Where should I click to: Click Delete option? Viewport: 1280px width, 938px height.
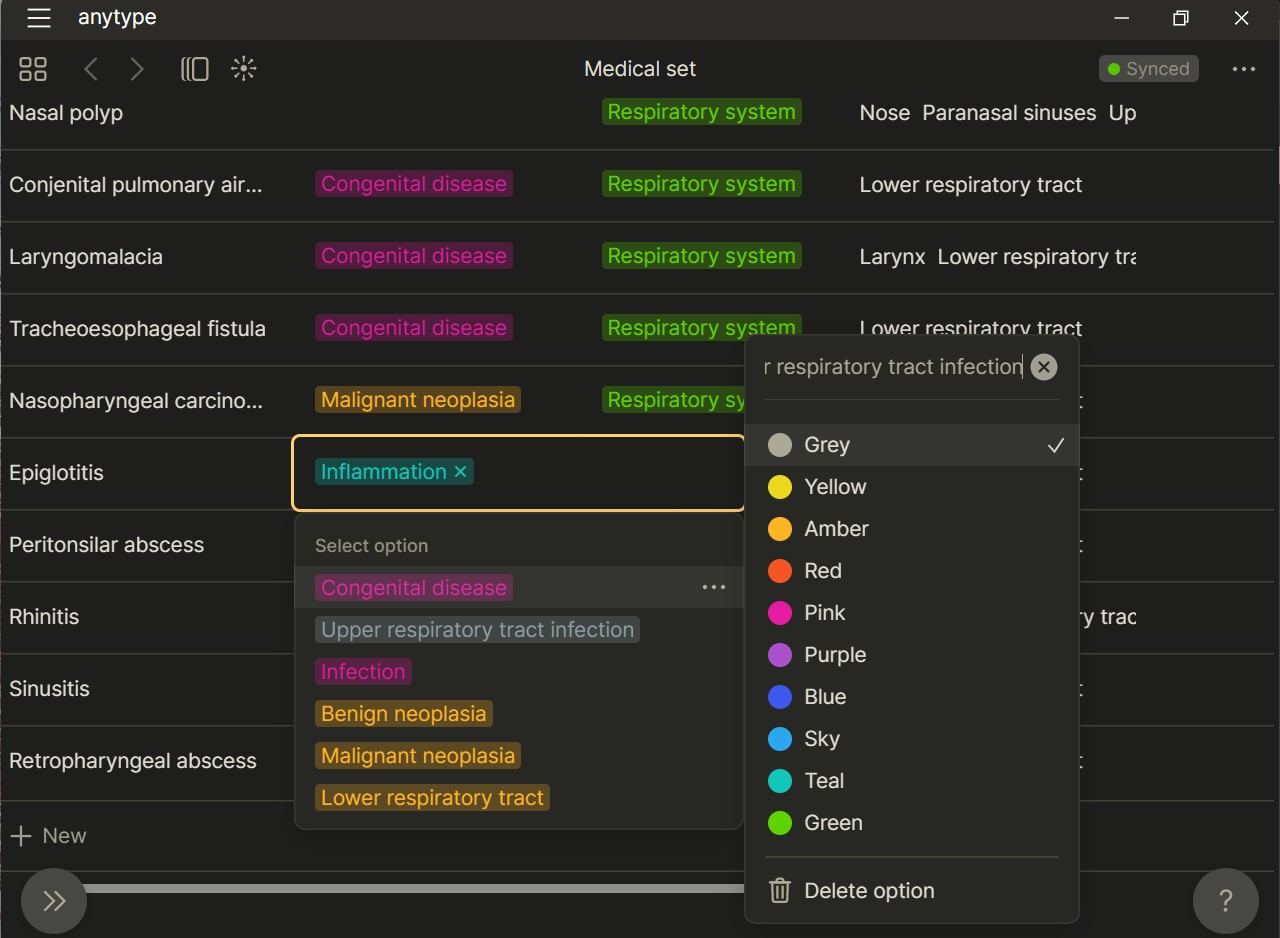click(x=868, y=891)
